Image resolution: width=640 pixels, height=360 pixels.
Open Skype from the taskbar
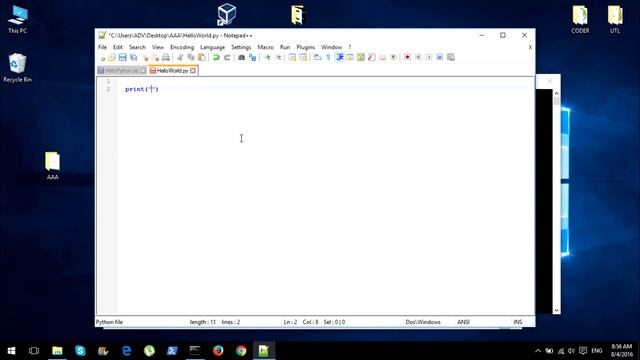click(x=80, y=351)
